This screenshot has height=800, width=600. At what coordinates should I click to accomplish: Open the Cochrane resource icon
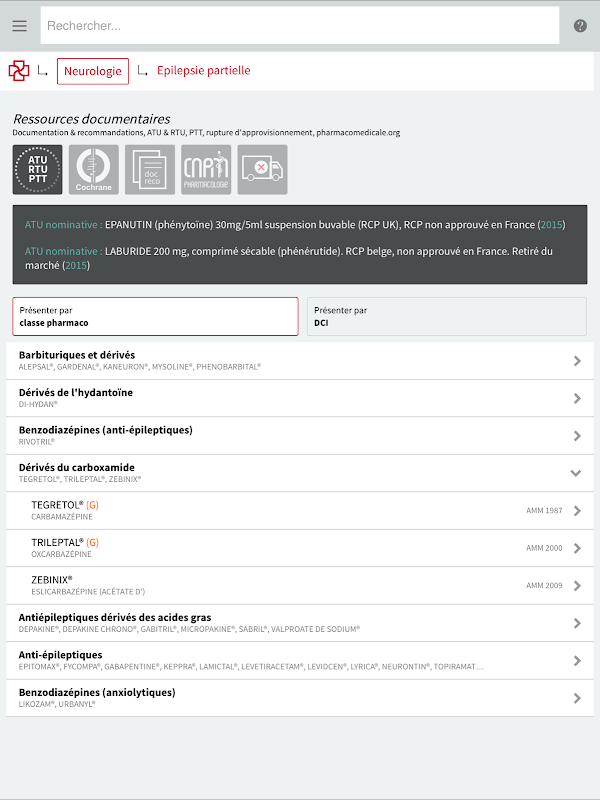94,170
